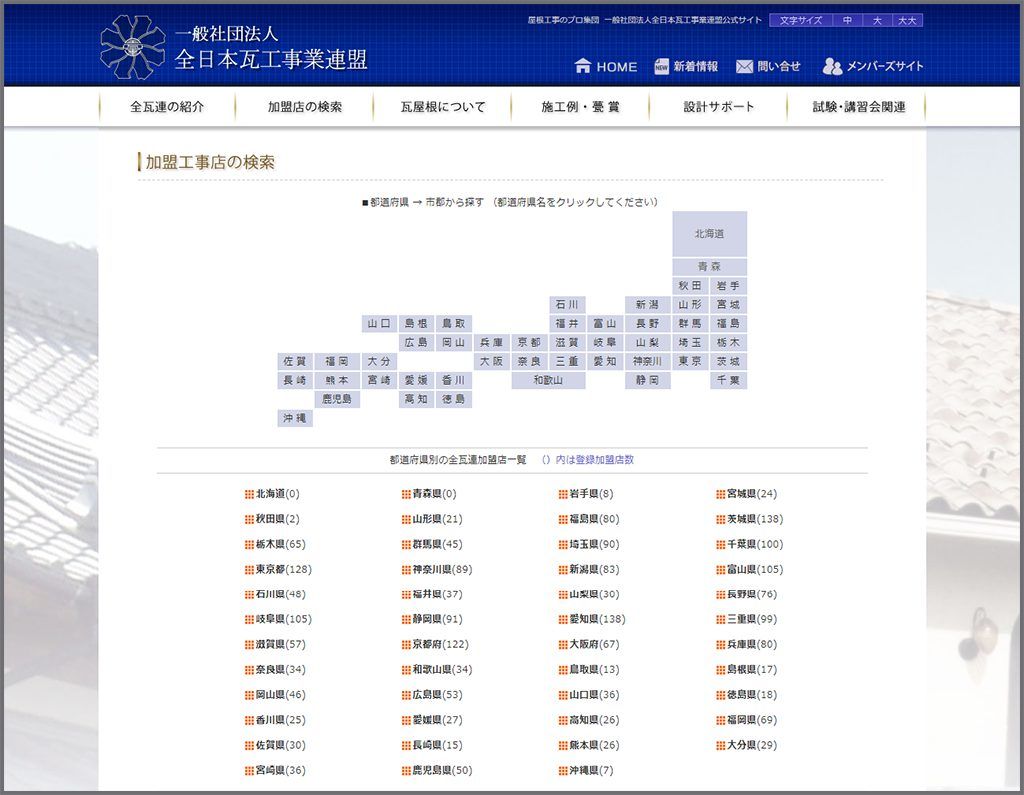This screenshot has width=1024, height=795.
Task: Click the 全日本瓦工事業連盟 site title
Action: click(270, 59)
